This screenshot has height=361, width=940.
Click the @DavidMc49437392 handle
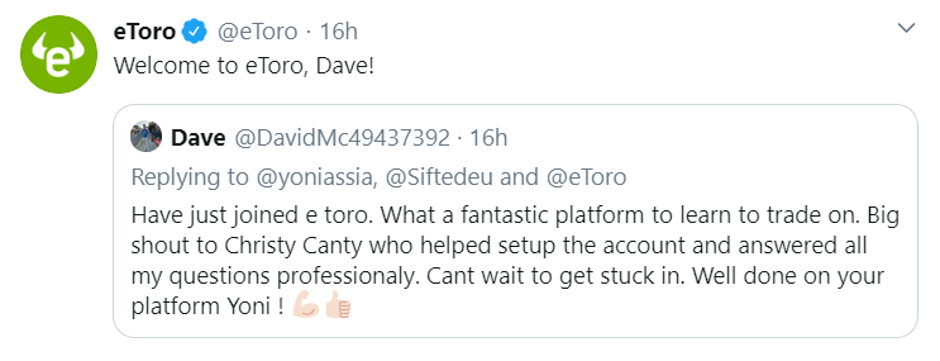342,138
